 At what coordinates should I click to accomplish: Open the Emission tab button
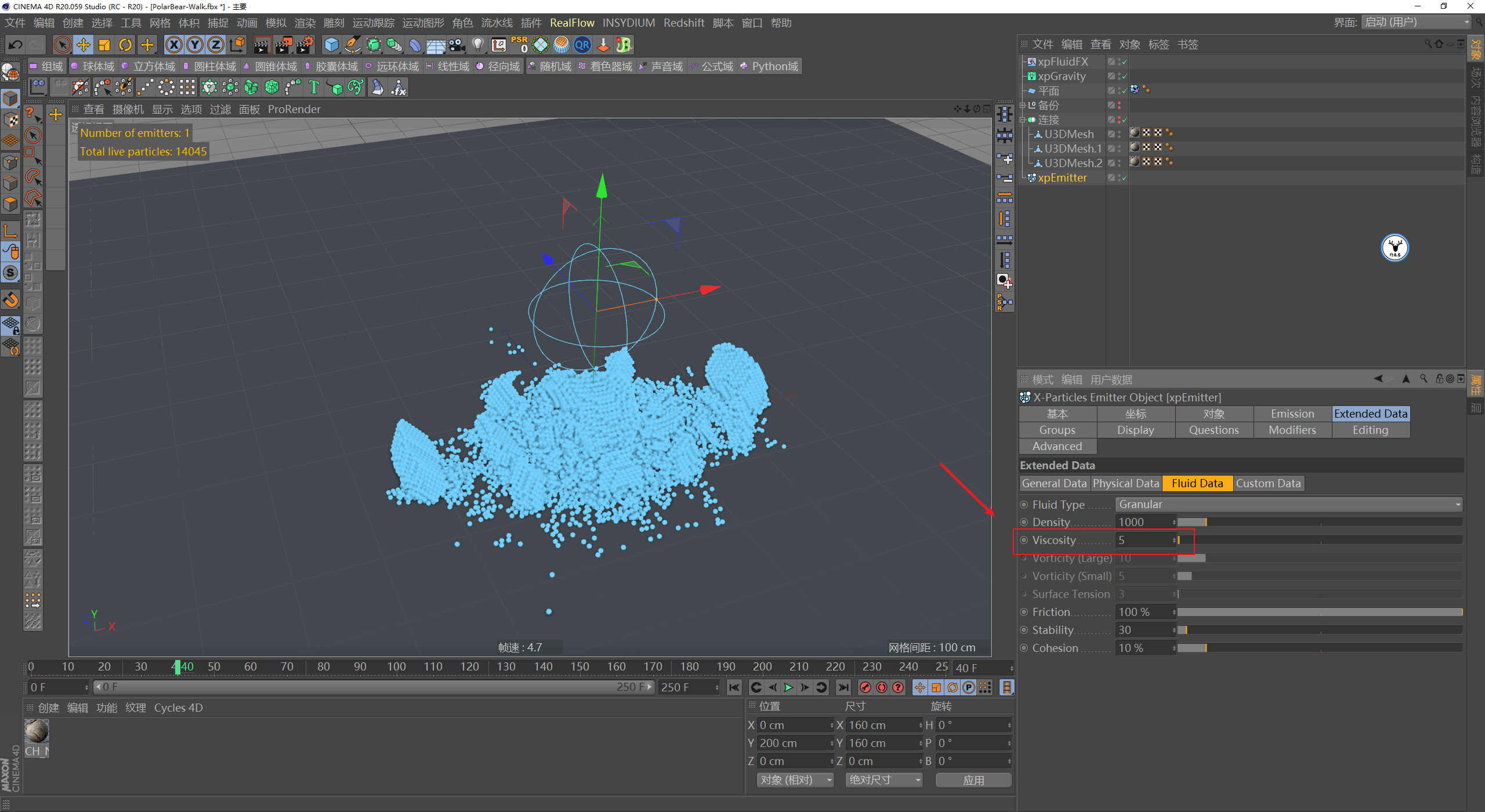click(1292, 414)
